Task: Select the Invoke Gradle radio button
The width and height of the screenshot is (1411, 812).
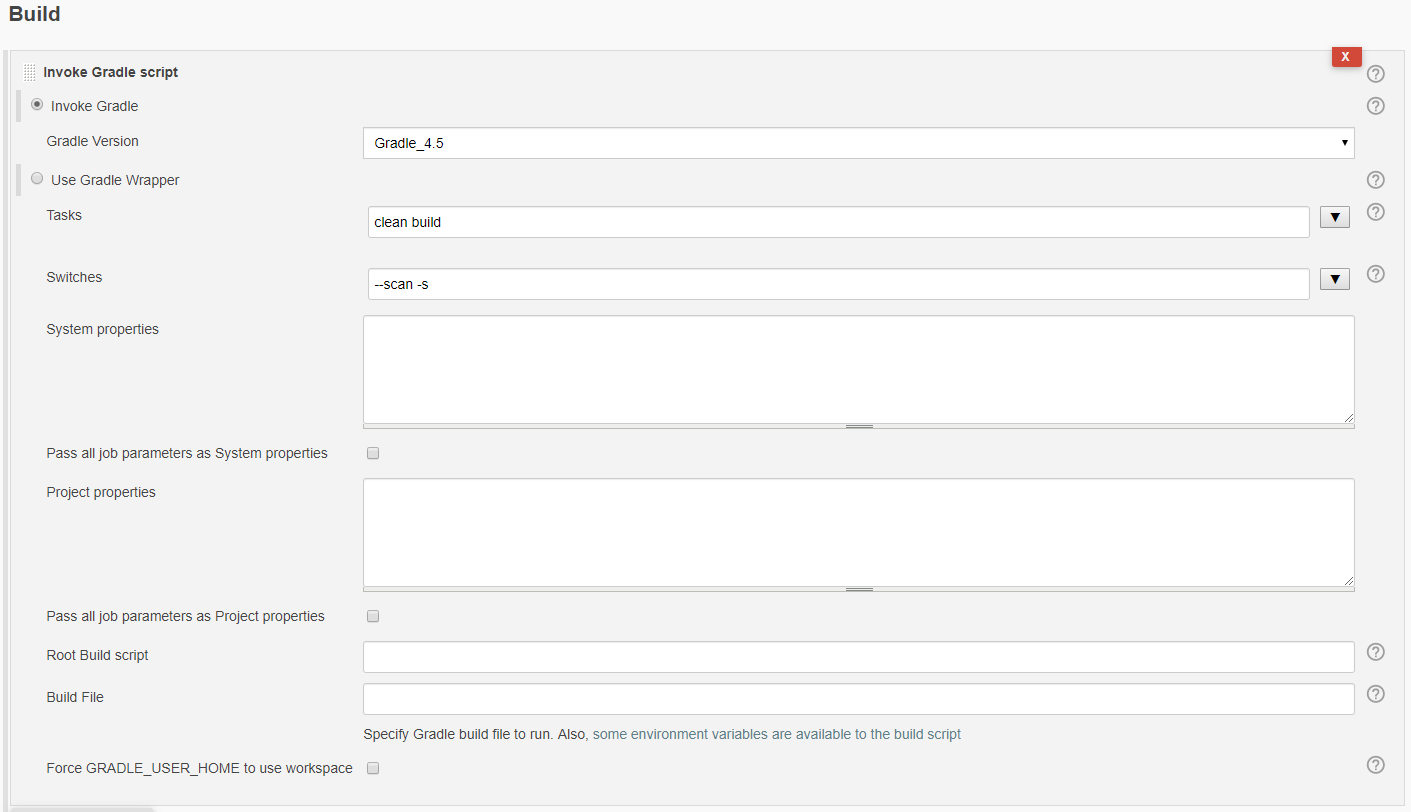Action: click(x=37, y=104)
